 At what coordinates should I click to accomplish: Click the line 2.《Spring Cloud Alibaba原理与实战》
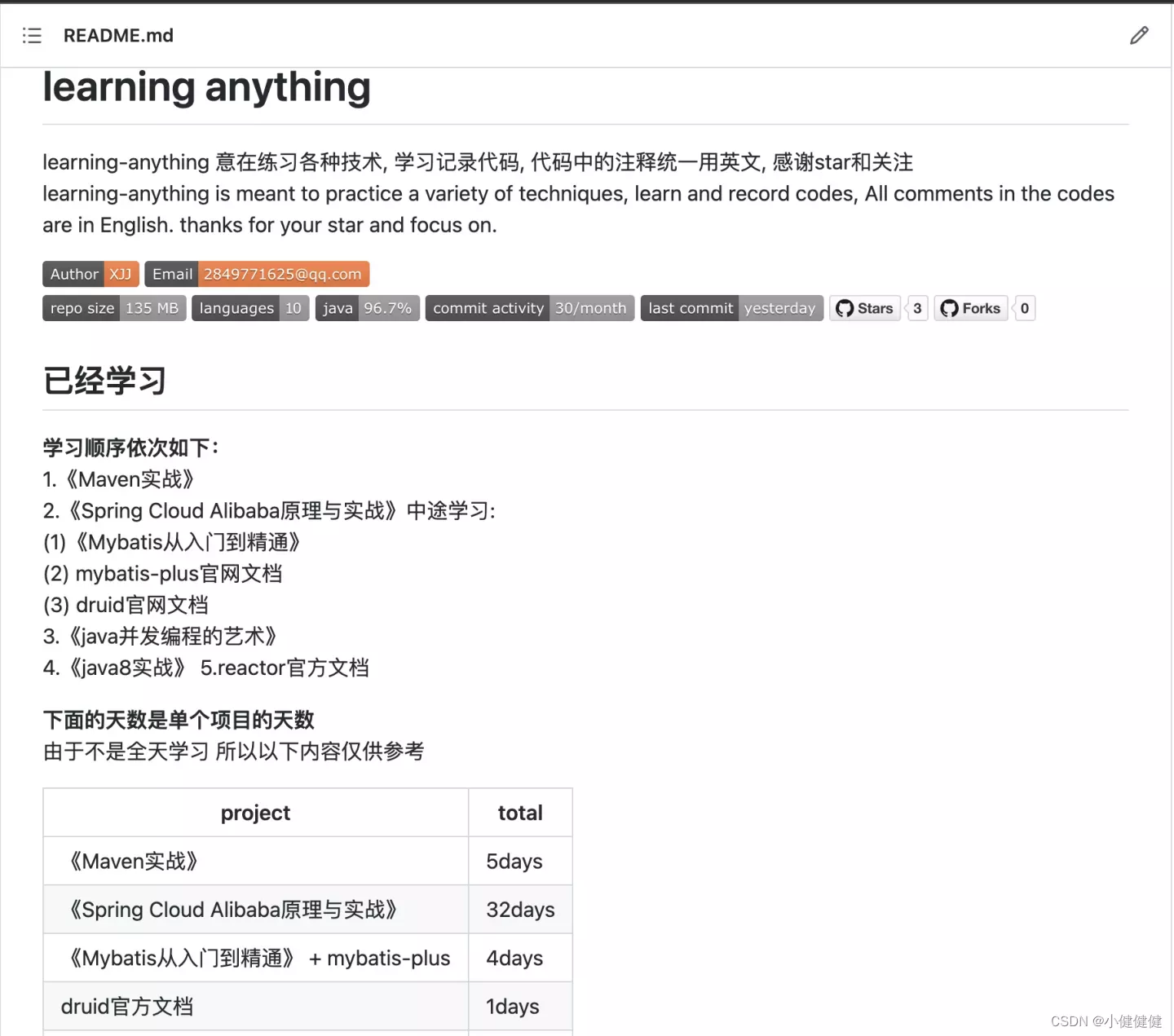tap(269, 511)
